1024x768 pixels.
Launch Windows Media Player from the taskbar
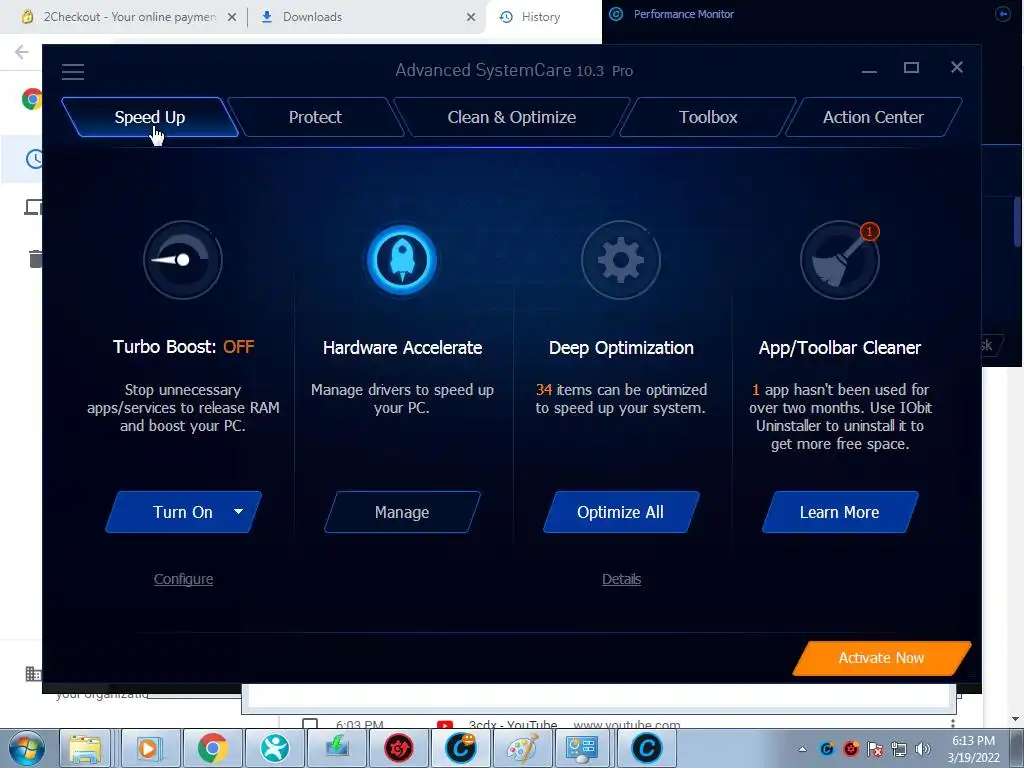coord(149,748)
